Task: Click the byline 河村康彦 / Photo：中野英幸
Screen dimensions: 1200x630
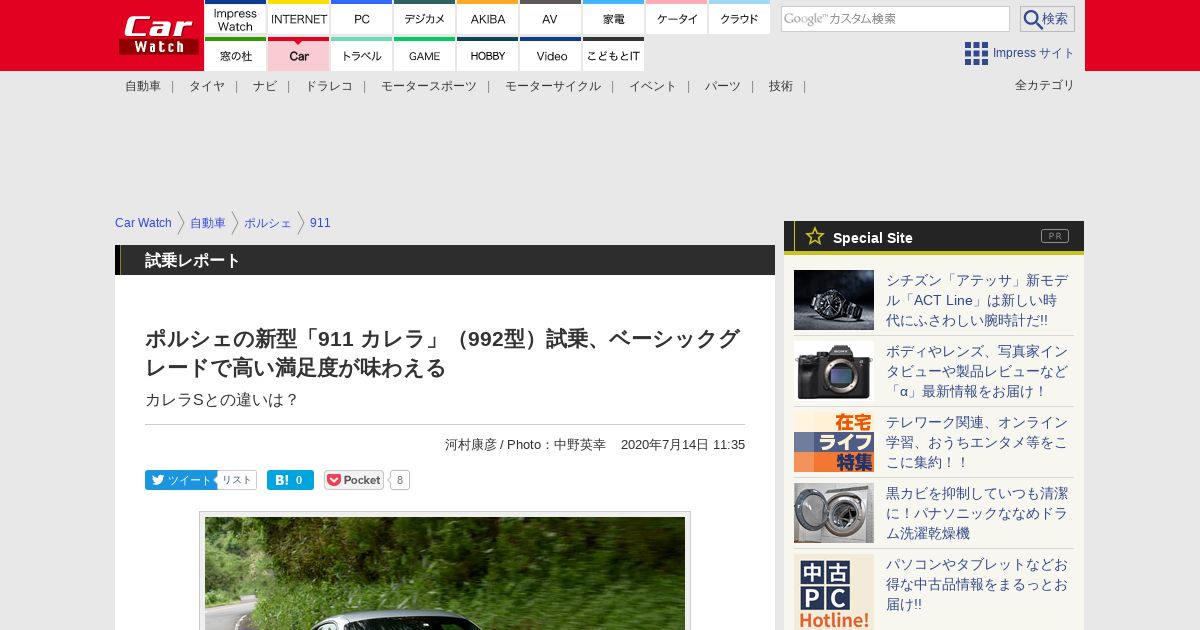Action: click(525, 445)
